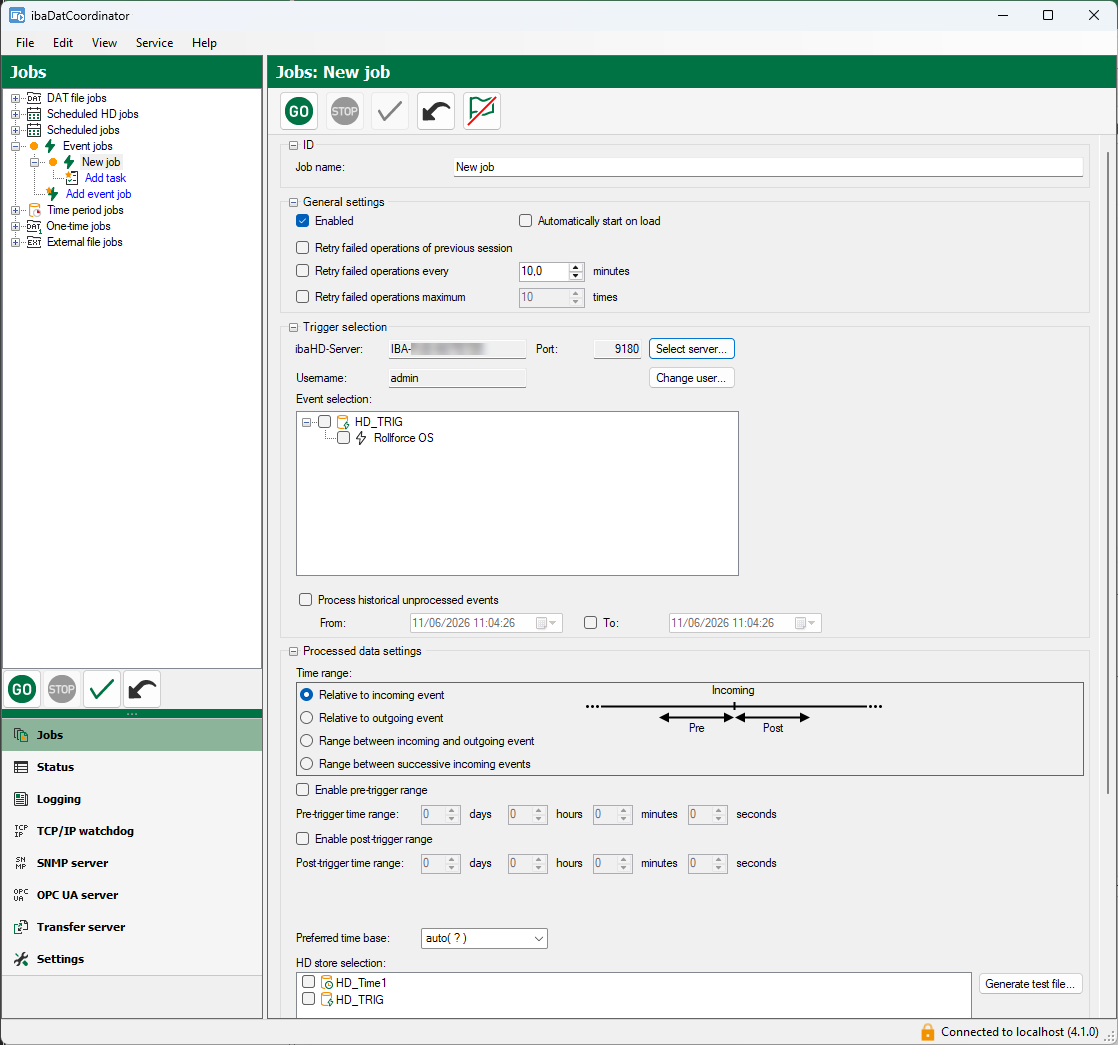Open Status view via its icon

click(x=21, y=767)
